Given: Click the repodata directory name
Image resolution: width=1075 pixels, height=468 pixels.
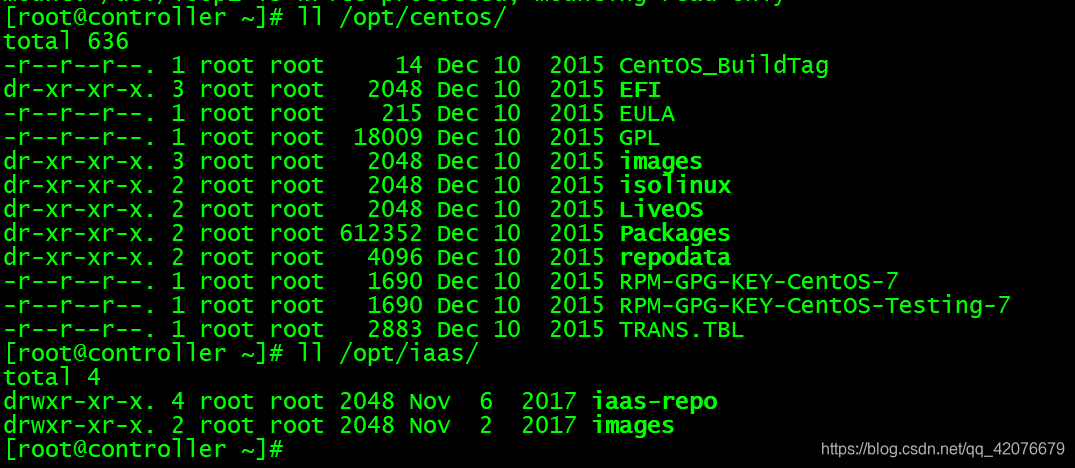Looking at the screenshot, I should coord(675,258).
